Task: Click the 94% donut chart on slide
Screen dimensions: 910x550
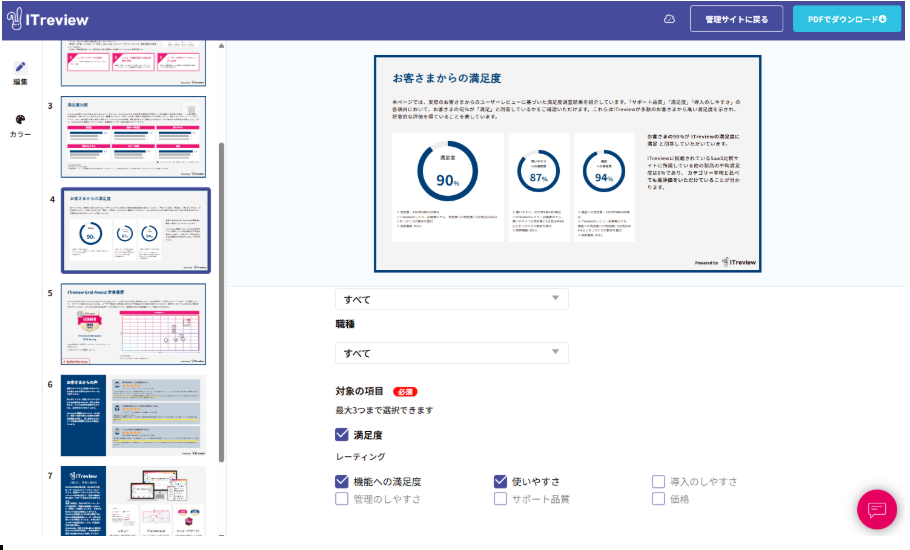Action: [x=603, y=174]
